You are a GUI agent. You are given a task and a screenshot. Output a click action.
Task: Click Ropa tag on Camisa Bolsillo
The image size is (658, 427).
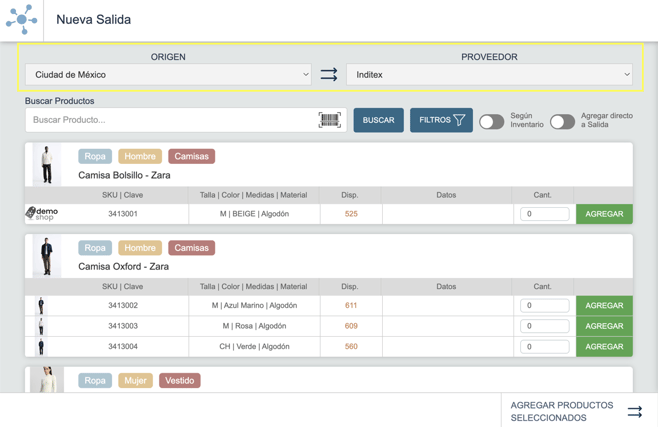[x=95, y=156]
